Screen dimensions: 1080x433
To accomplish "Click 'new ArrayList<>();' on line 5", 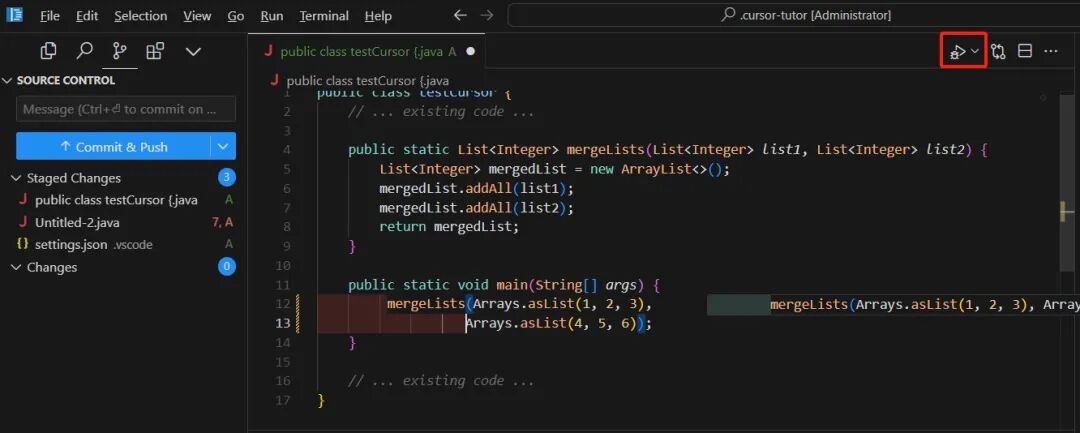I will pos(659,169).
